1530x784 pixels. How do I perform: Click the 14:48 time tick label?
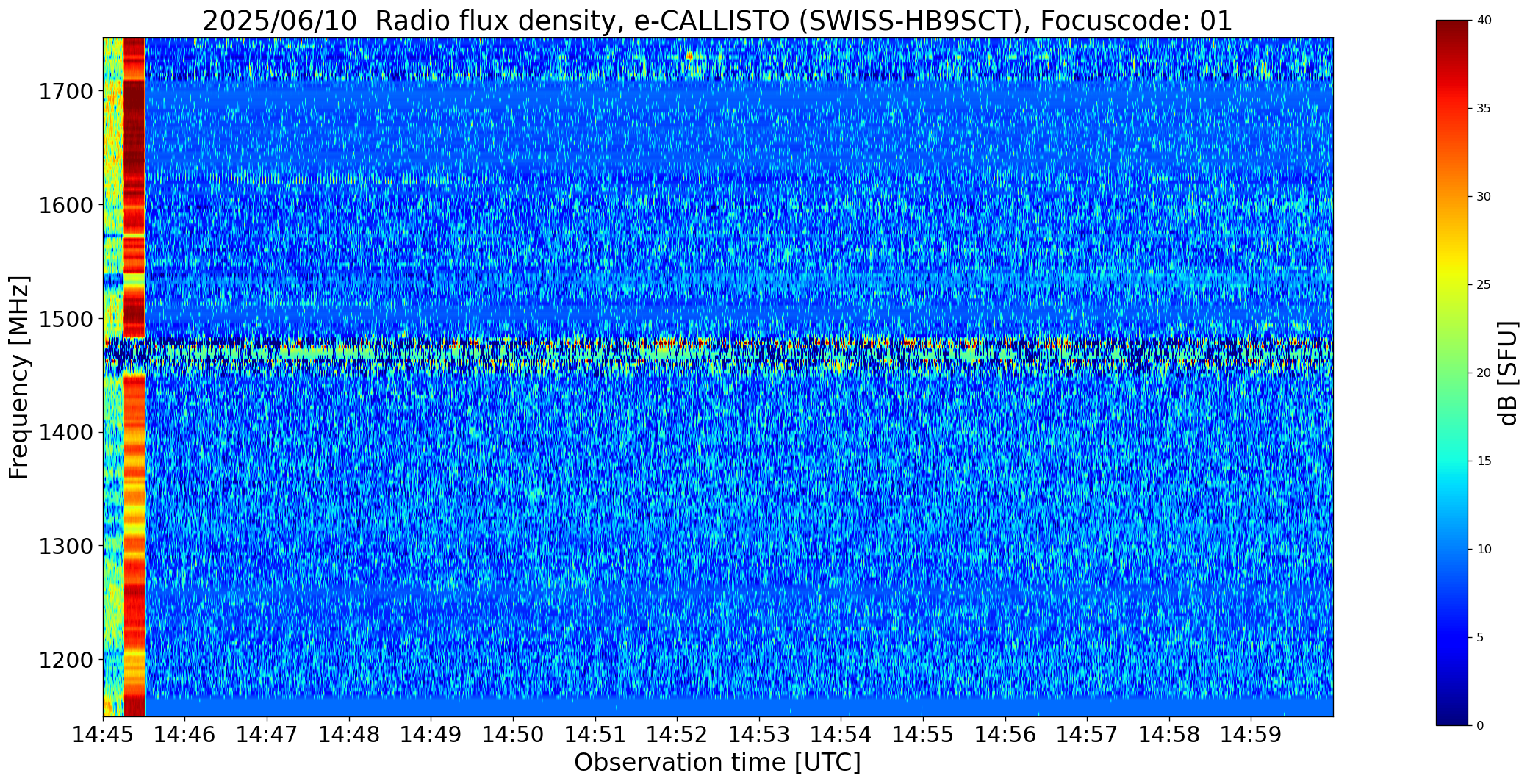[x=349, y=734]
